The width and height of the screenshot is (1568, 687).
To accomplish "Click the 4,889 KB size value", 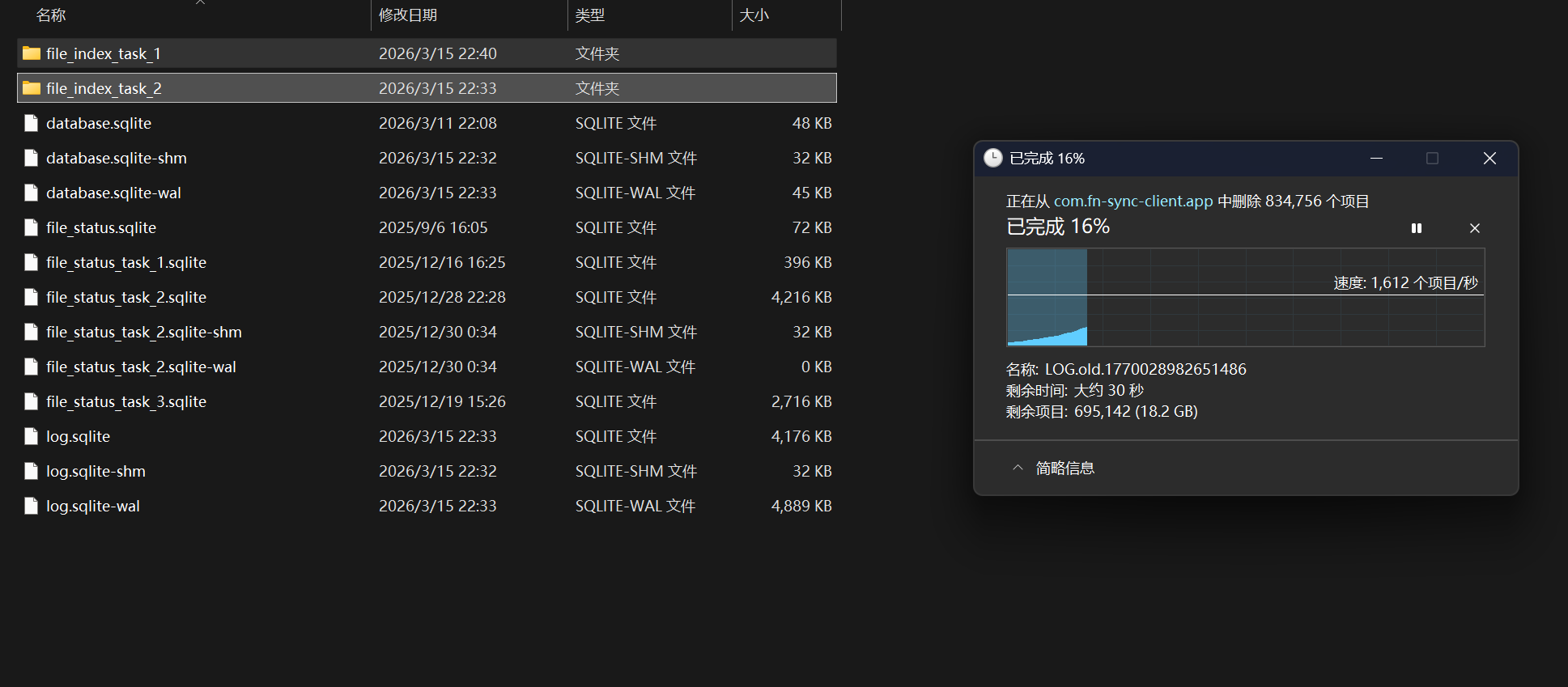I will [x=801, y=506].
